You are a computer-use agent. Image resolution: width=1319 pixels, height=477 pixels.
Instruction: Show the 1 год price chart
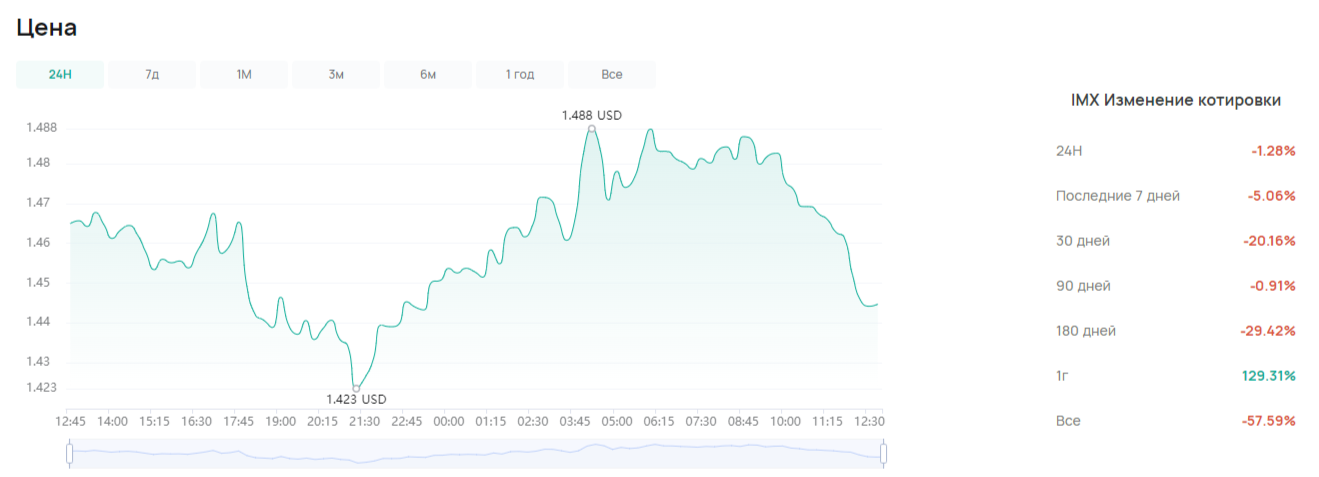[520, 75]
